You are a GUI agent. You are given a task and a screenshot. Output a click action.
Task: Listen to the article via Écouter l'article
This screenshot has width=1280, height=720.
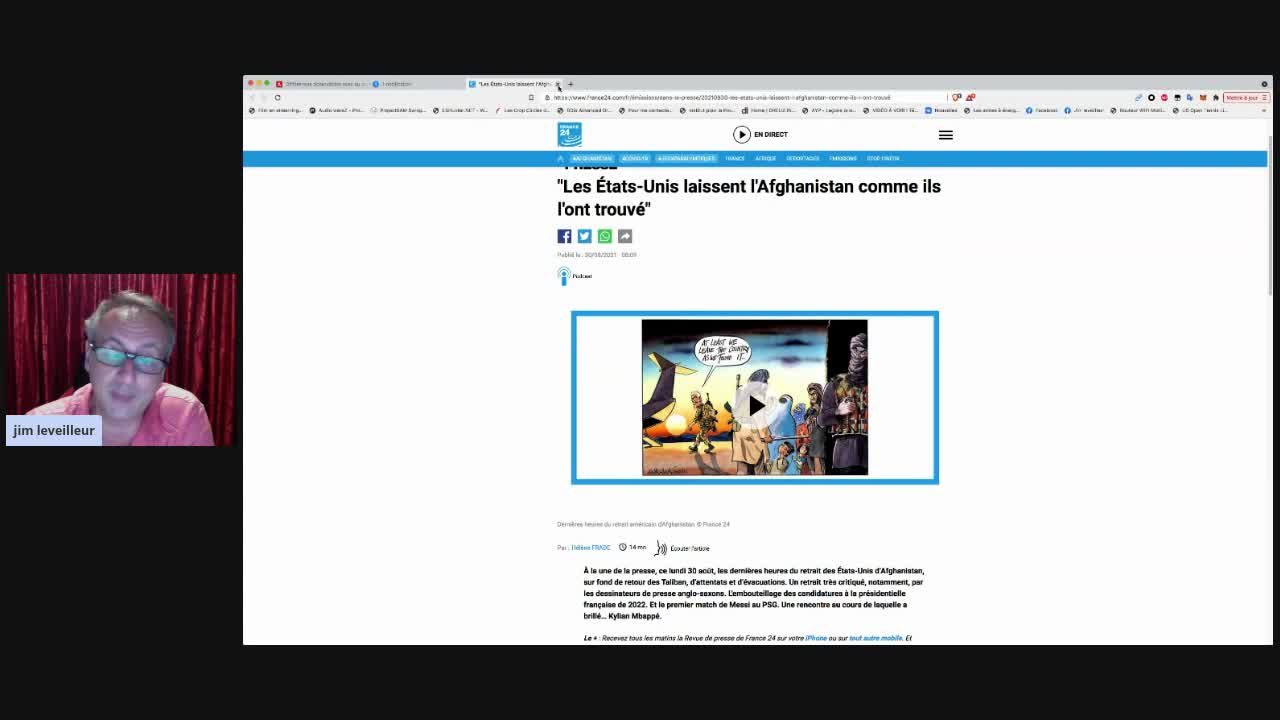click(682, 548)
